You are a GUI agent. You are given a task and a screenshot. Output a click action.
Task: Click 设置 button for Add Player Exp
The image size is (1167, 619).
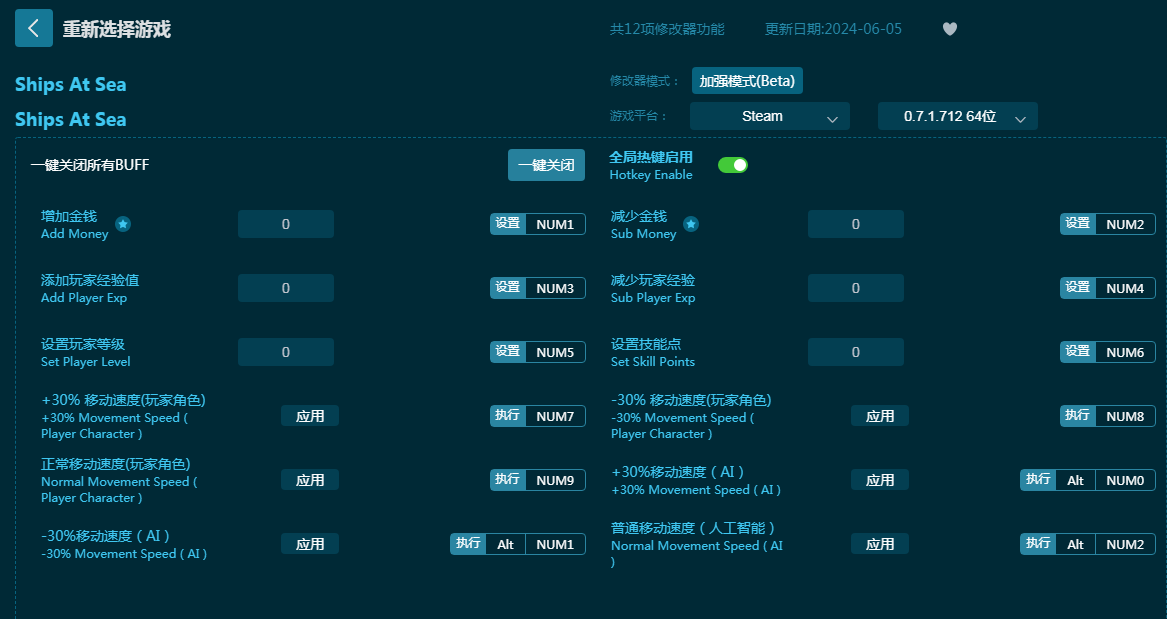[x=508, y=288]
